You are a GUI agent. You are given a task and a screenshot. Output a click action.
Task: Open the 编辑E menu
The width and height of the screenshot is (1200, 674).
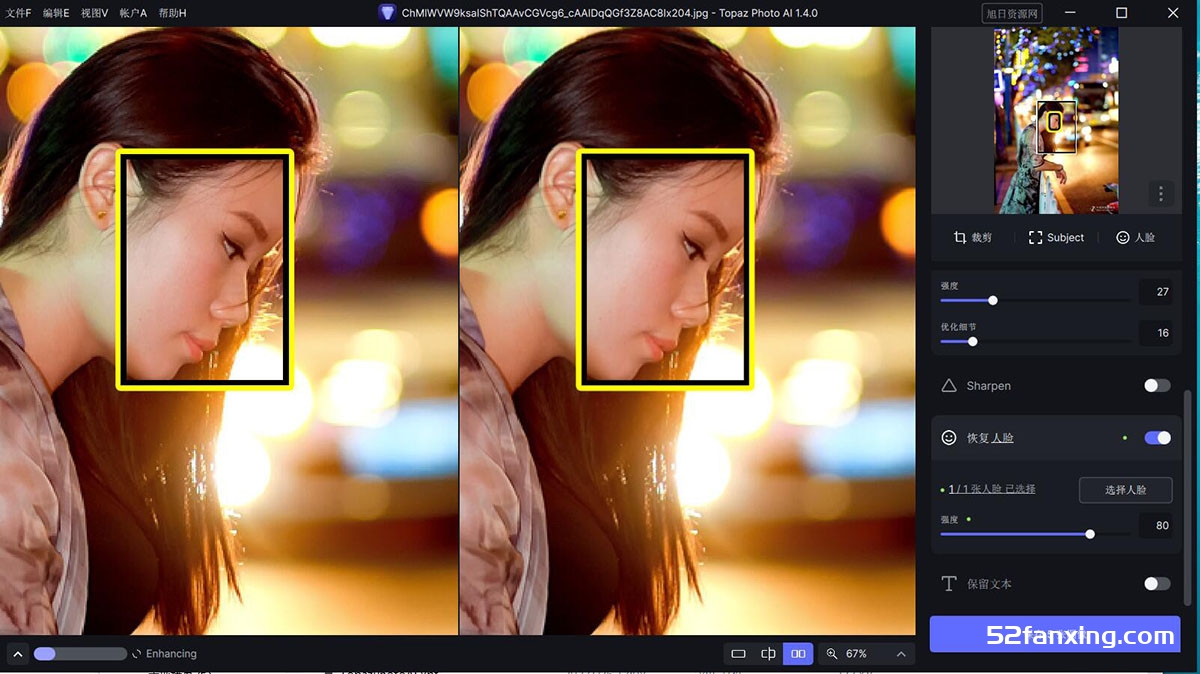56,13
